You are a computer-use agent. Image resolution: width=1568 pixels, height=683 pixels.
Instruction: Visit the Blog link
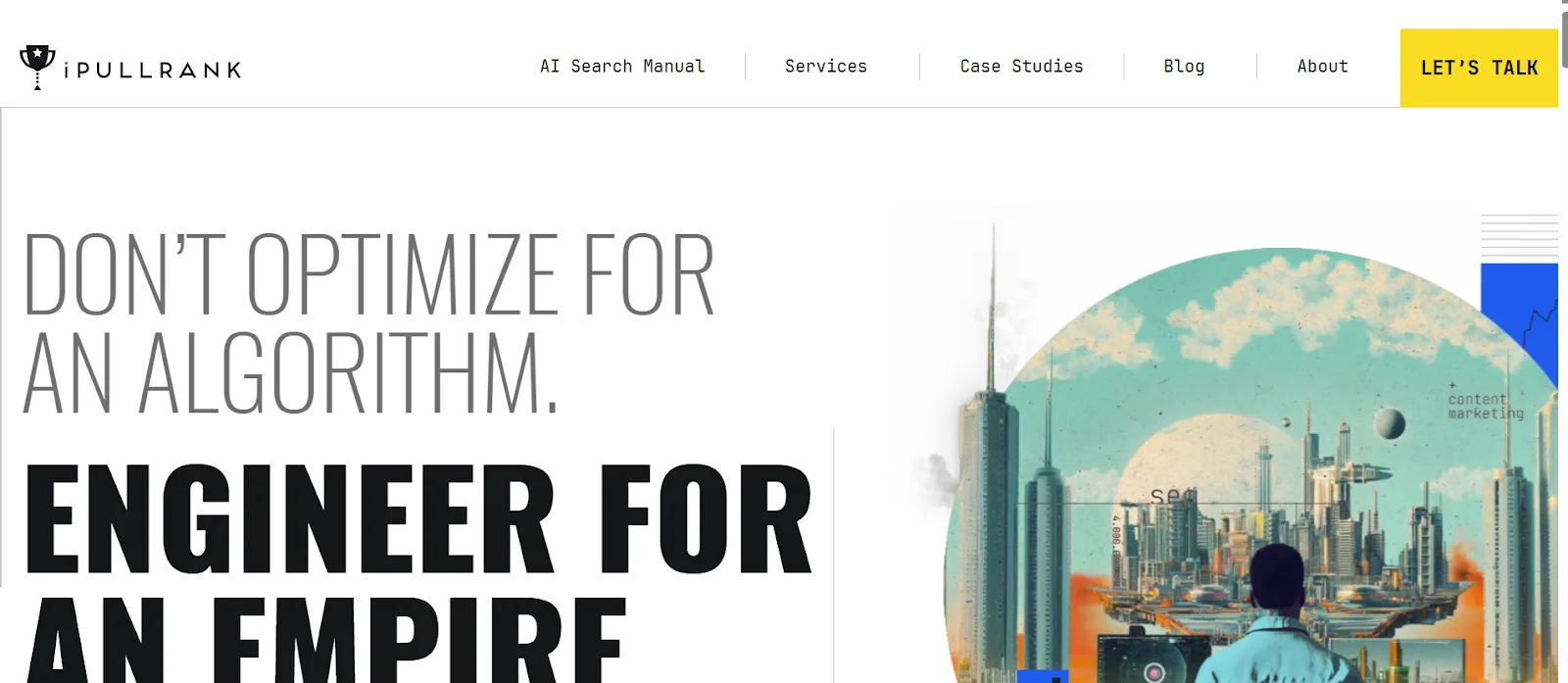[1184, 67]
